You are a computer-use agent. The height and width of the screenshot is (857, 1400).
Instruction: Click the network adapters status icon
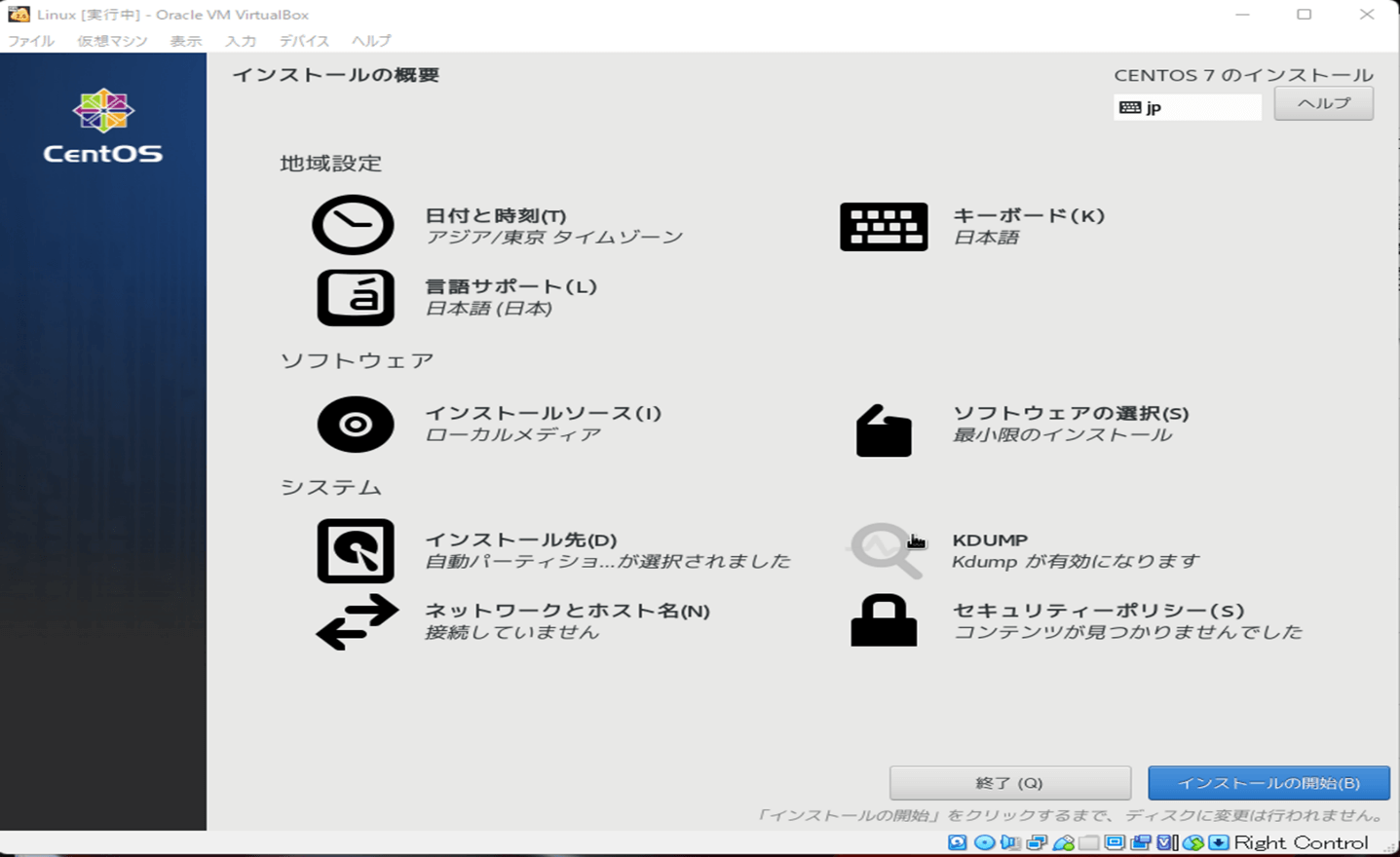pyautogui.click(x=1037, y=842)
